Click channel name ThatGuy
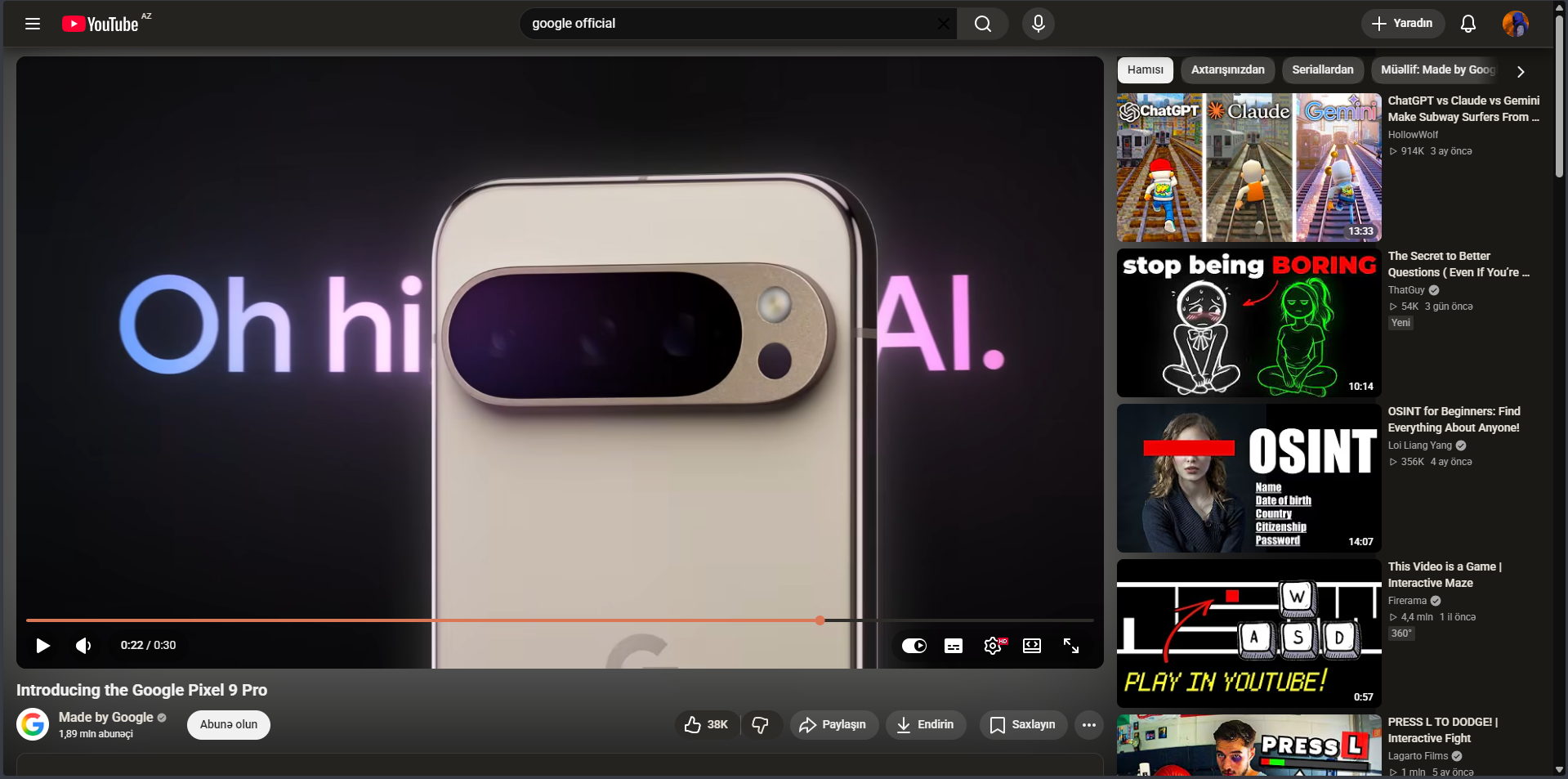The image size is (1568, 779). click(1406, 290)
